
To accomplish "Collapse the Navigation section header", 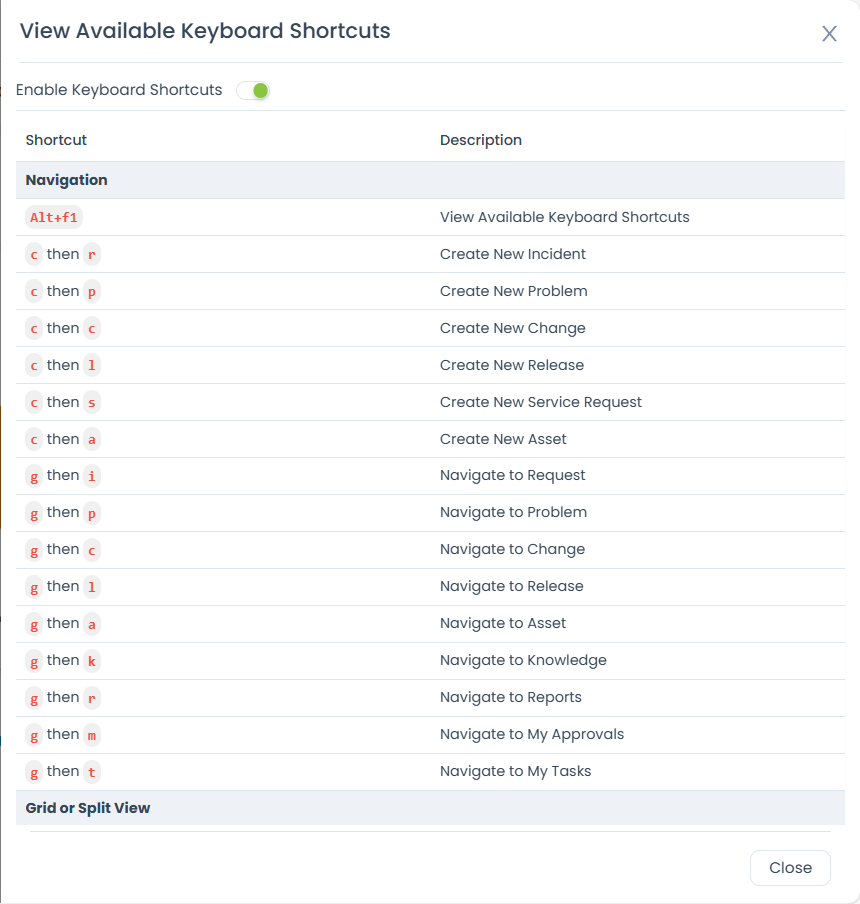I will pyautogui.click(x=66, y=180).
